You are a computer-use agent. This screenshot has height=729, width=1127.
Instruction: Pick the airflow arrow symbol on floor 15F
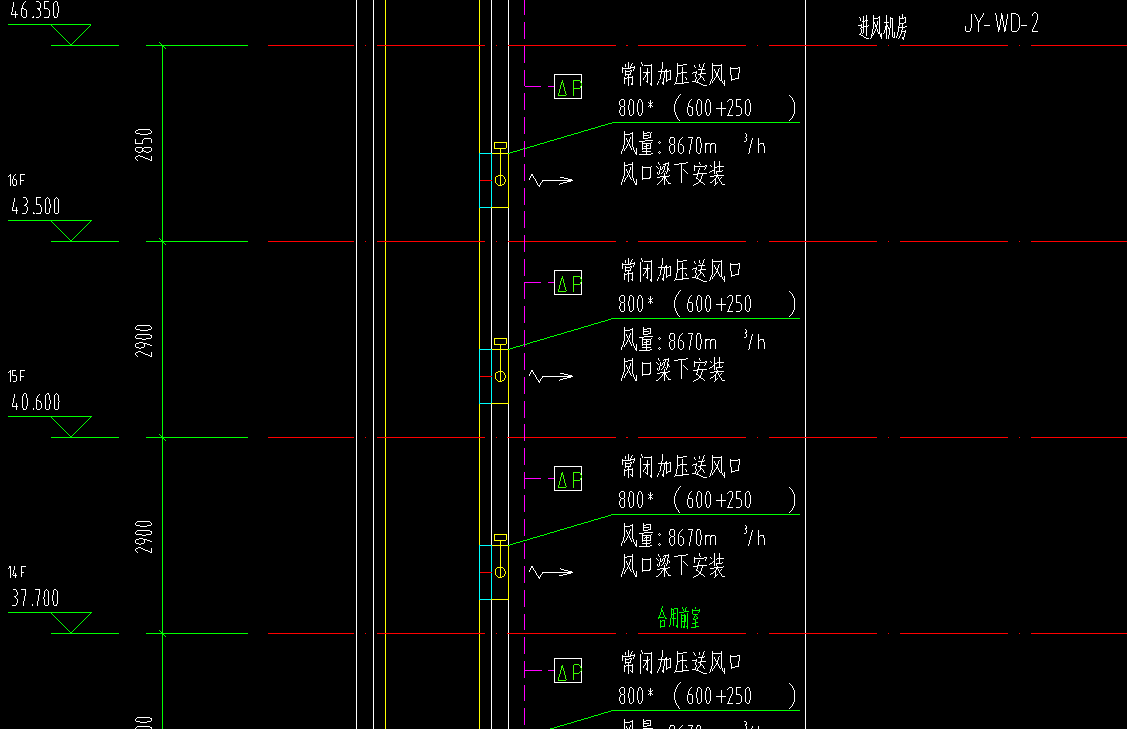(551, 376)
